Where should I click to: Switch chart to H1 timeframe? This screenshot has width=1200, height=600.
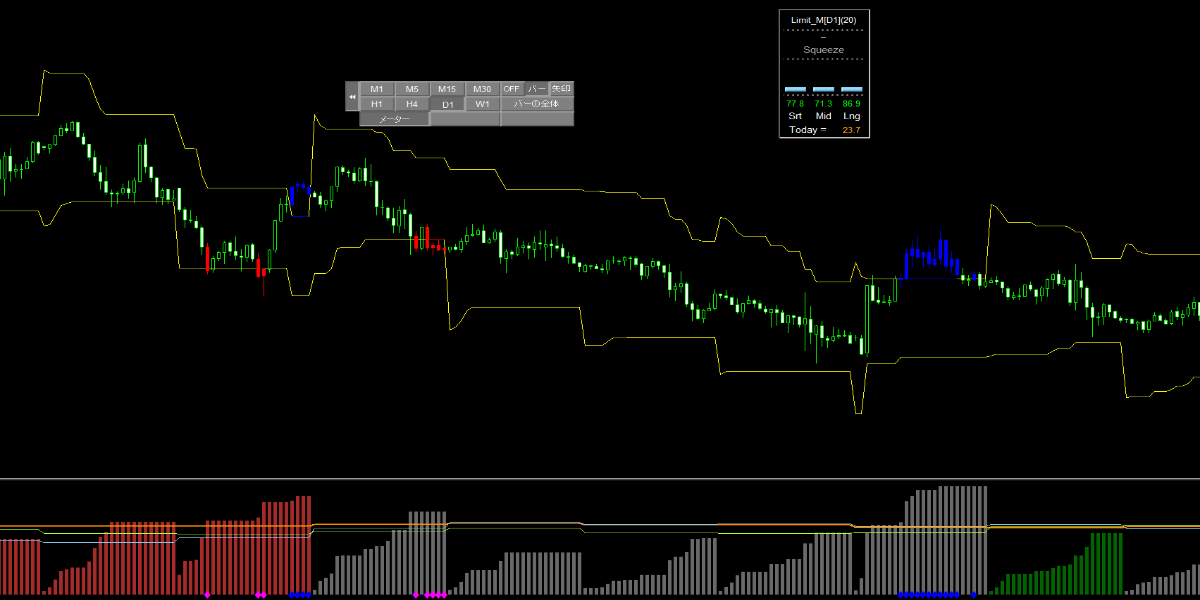point(377,104)
